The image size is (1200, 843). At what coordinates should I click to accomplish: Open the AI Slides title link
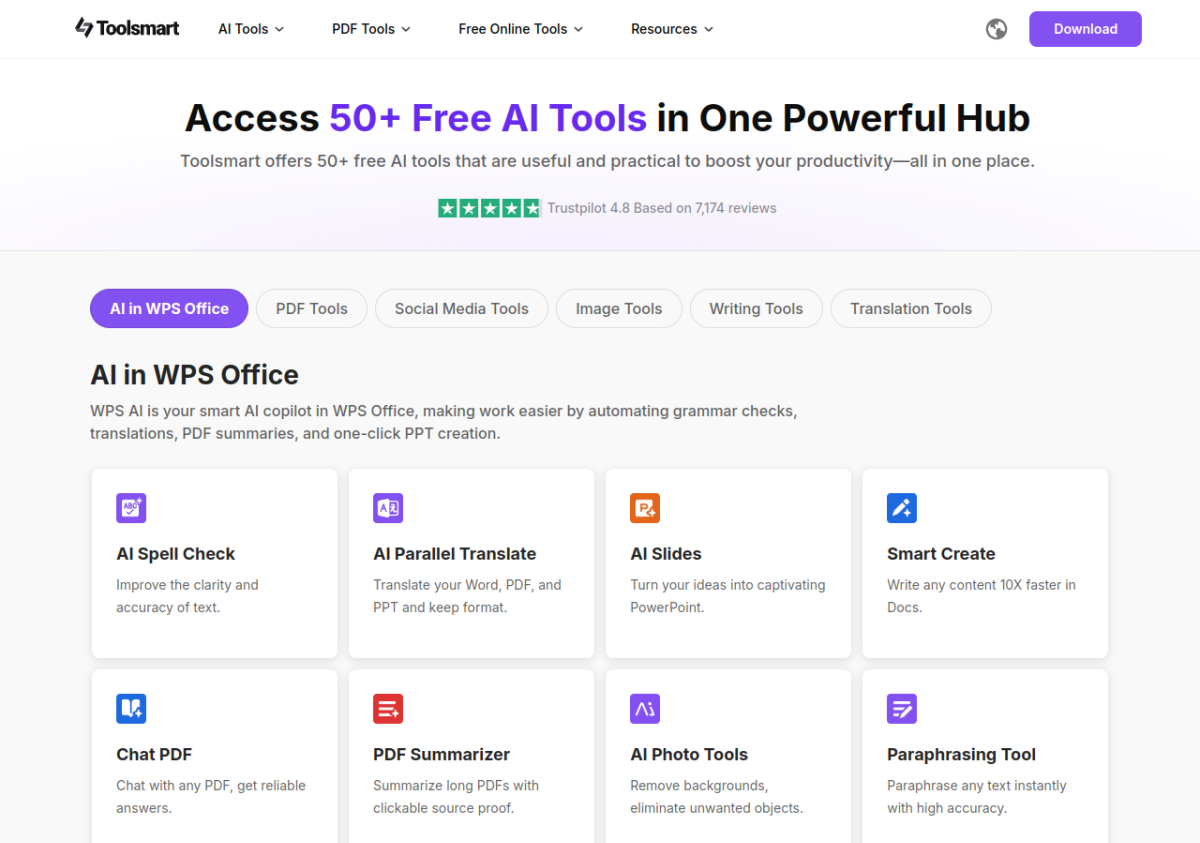click(666, 554)
